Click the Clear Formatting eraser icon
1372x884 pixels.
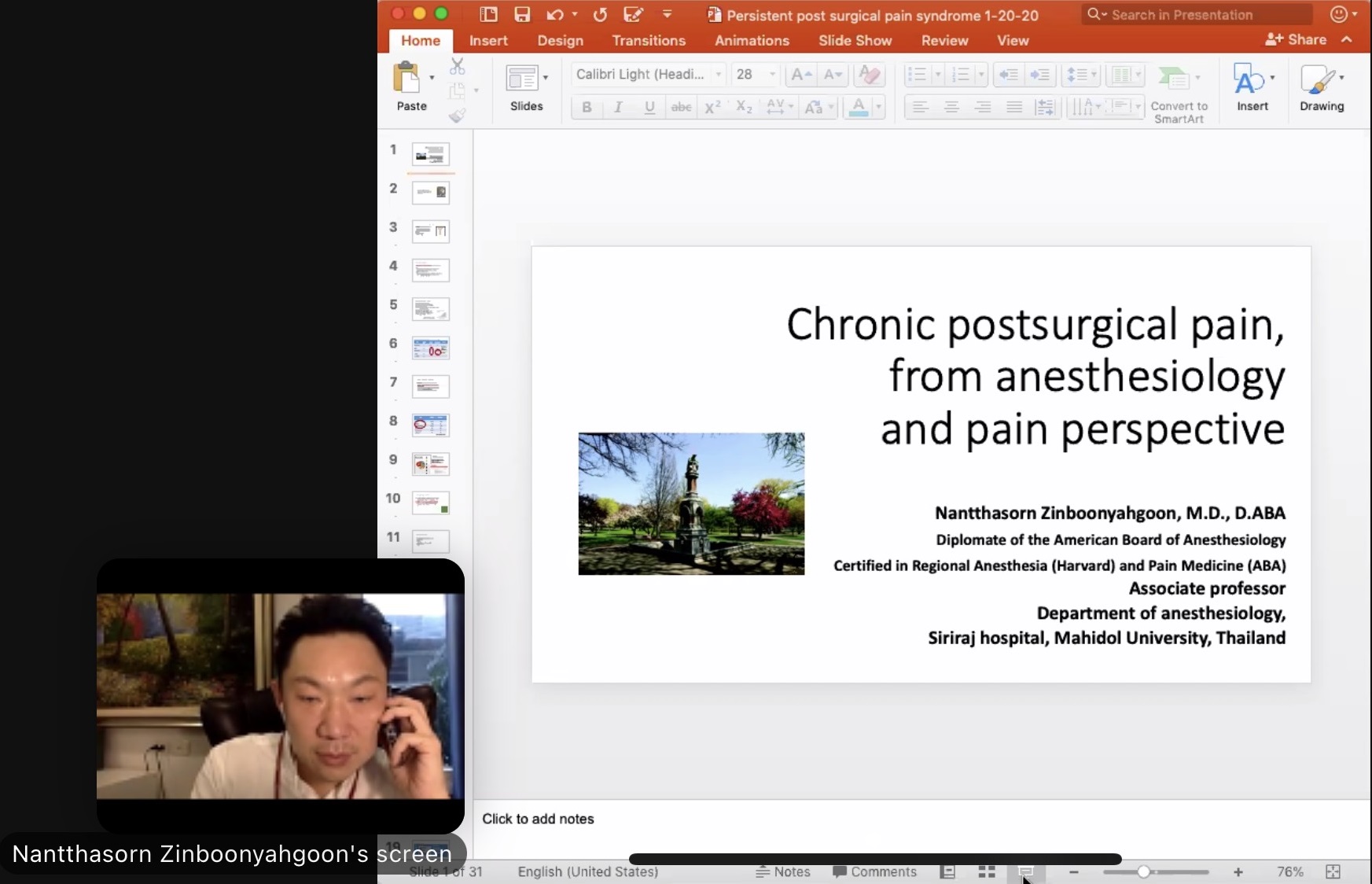(869, 75)
